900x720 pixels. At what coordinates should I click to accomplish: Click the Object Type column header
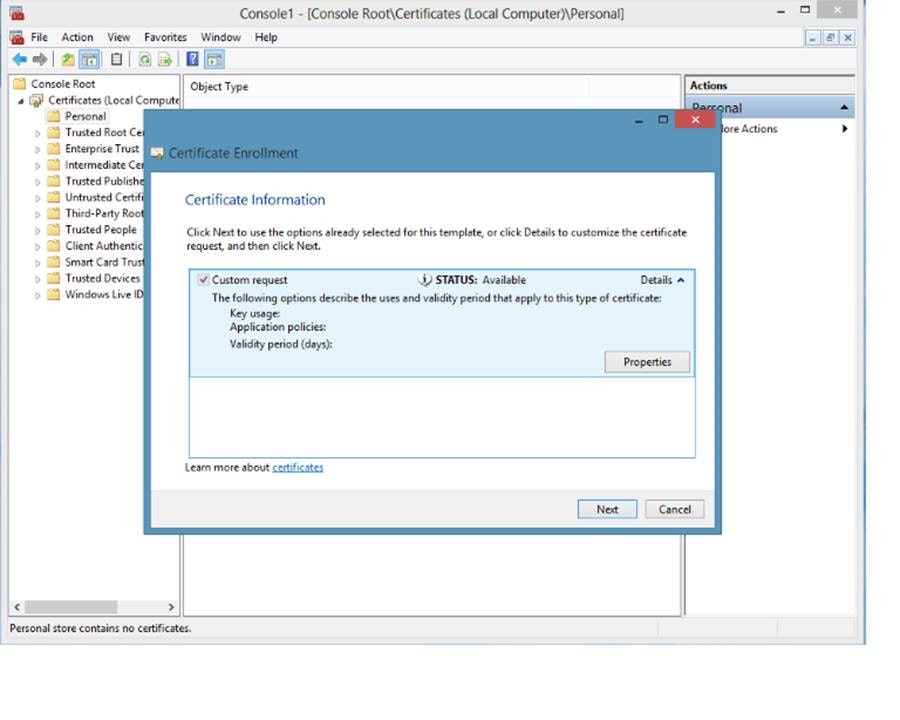click(386, 87)
